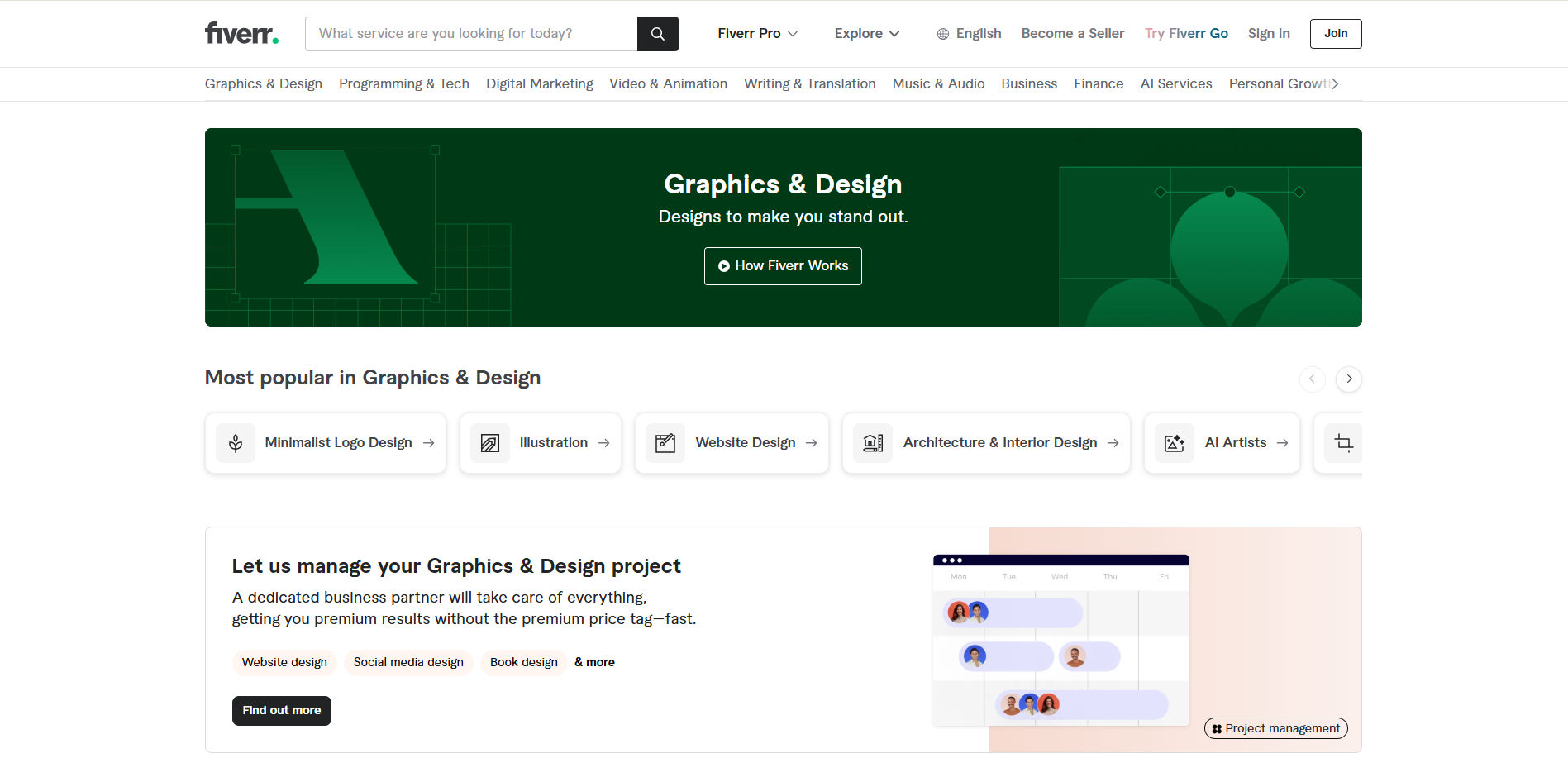Viewport: 1568px width, 782px height.
Task: Click the Find out more button
Action: point(281,710)
